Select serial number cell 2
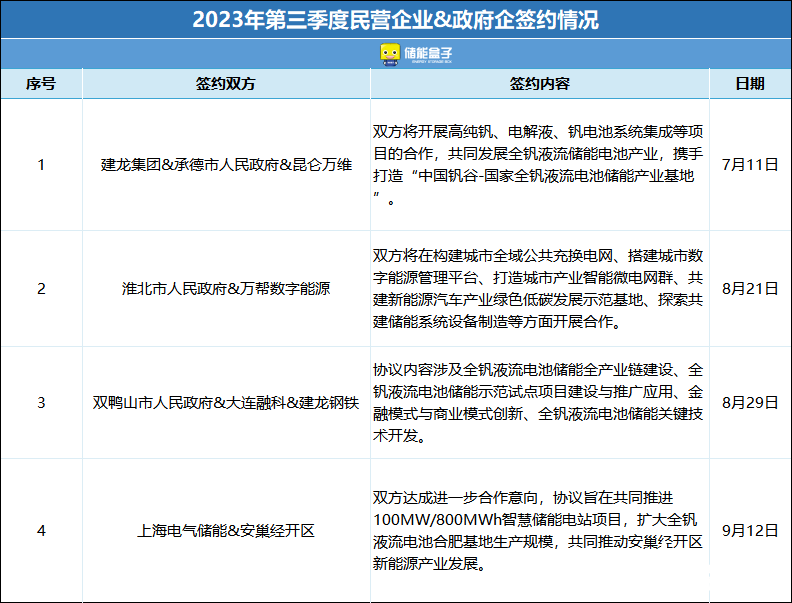This screenshot has width=792, height=603. coord(41,288)
